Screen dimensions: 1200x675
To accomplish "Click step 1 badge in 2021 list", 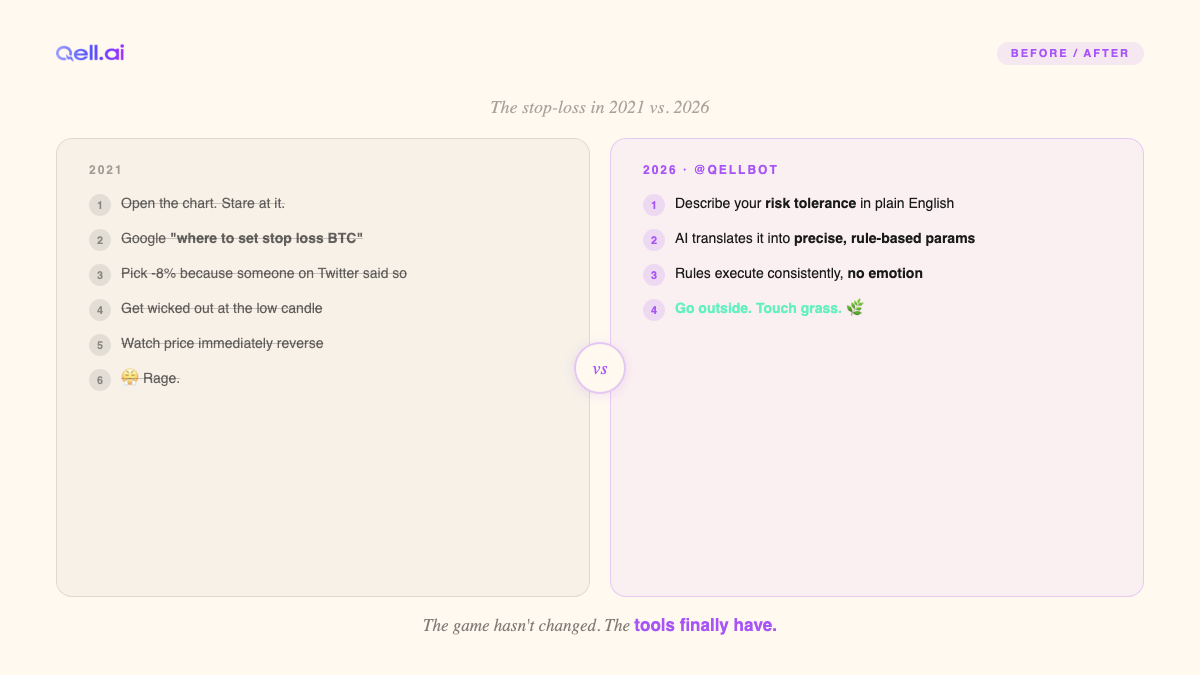I will tap(100, 205).
